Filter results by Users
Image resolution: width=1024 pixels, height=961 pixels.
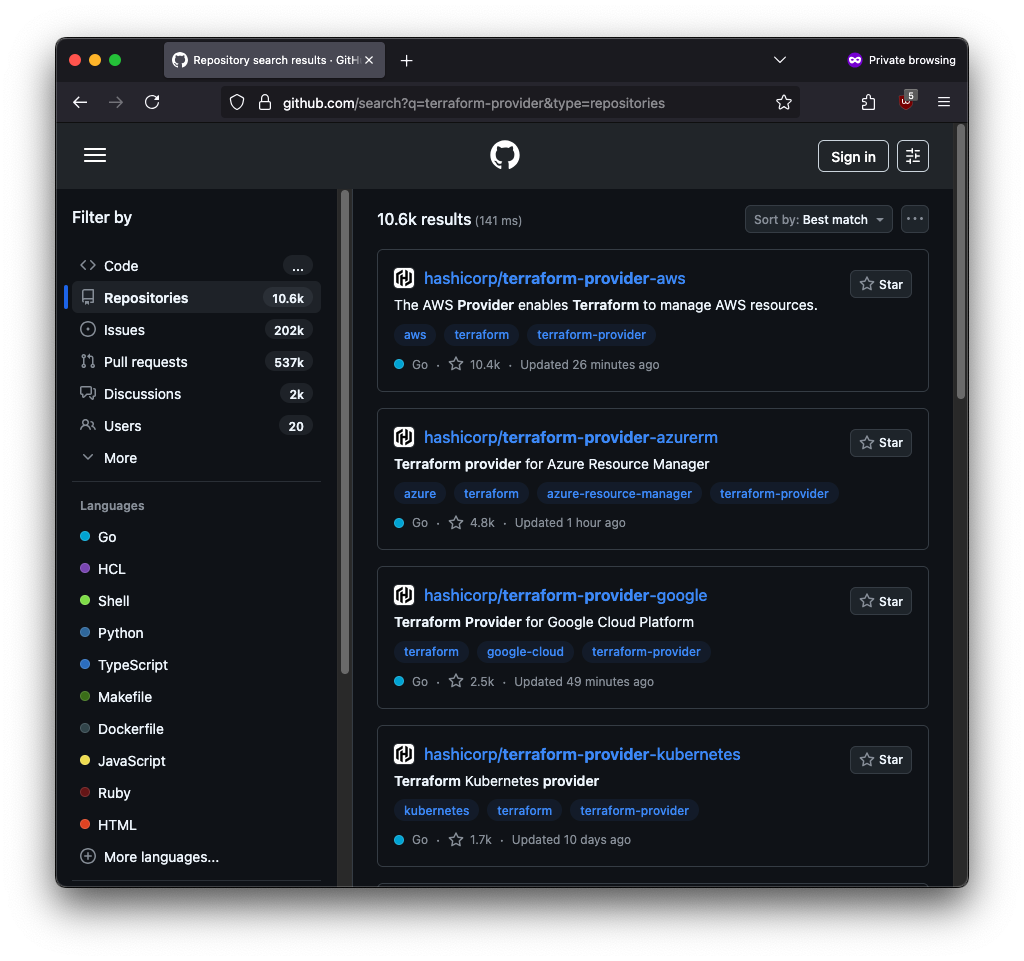(197, 426)
